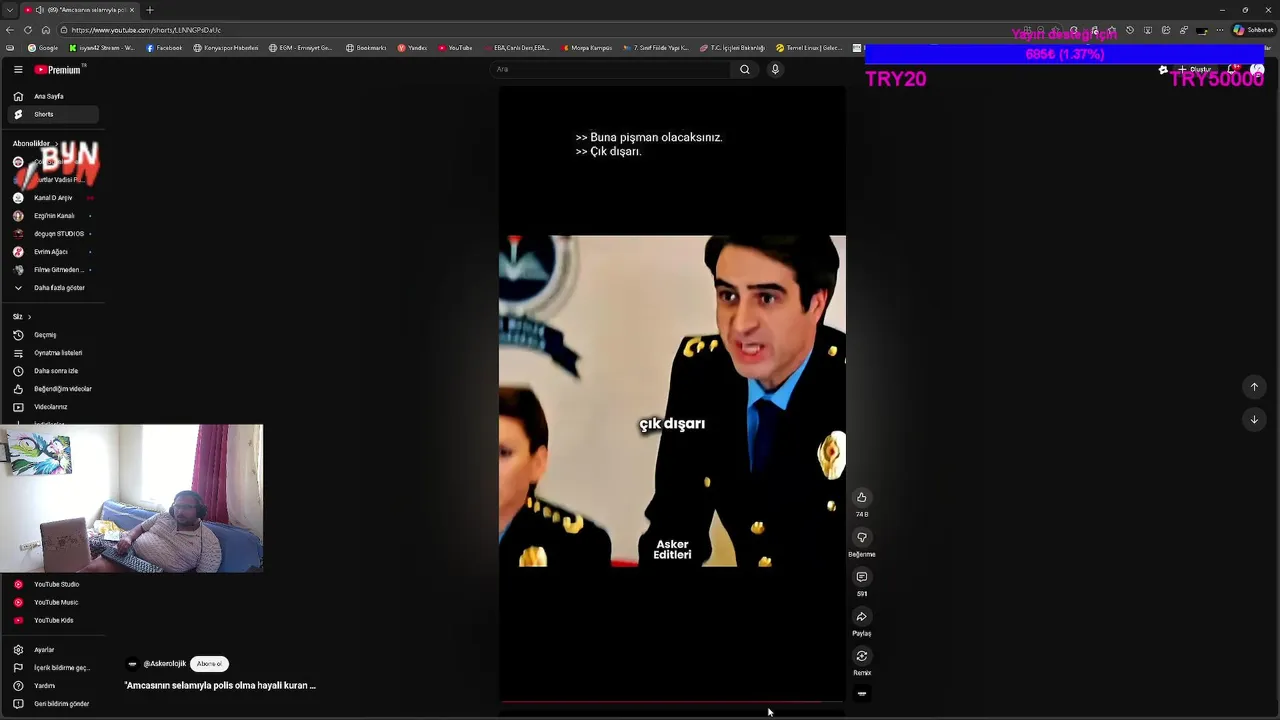Open YouTube bookmark in bookmarks bar
This screenshot has height=720, width=1280.
click(455, 48)
